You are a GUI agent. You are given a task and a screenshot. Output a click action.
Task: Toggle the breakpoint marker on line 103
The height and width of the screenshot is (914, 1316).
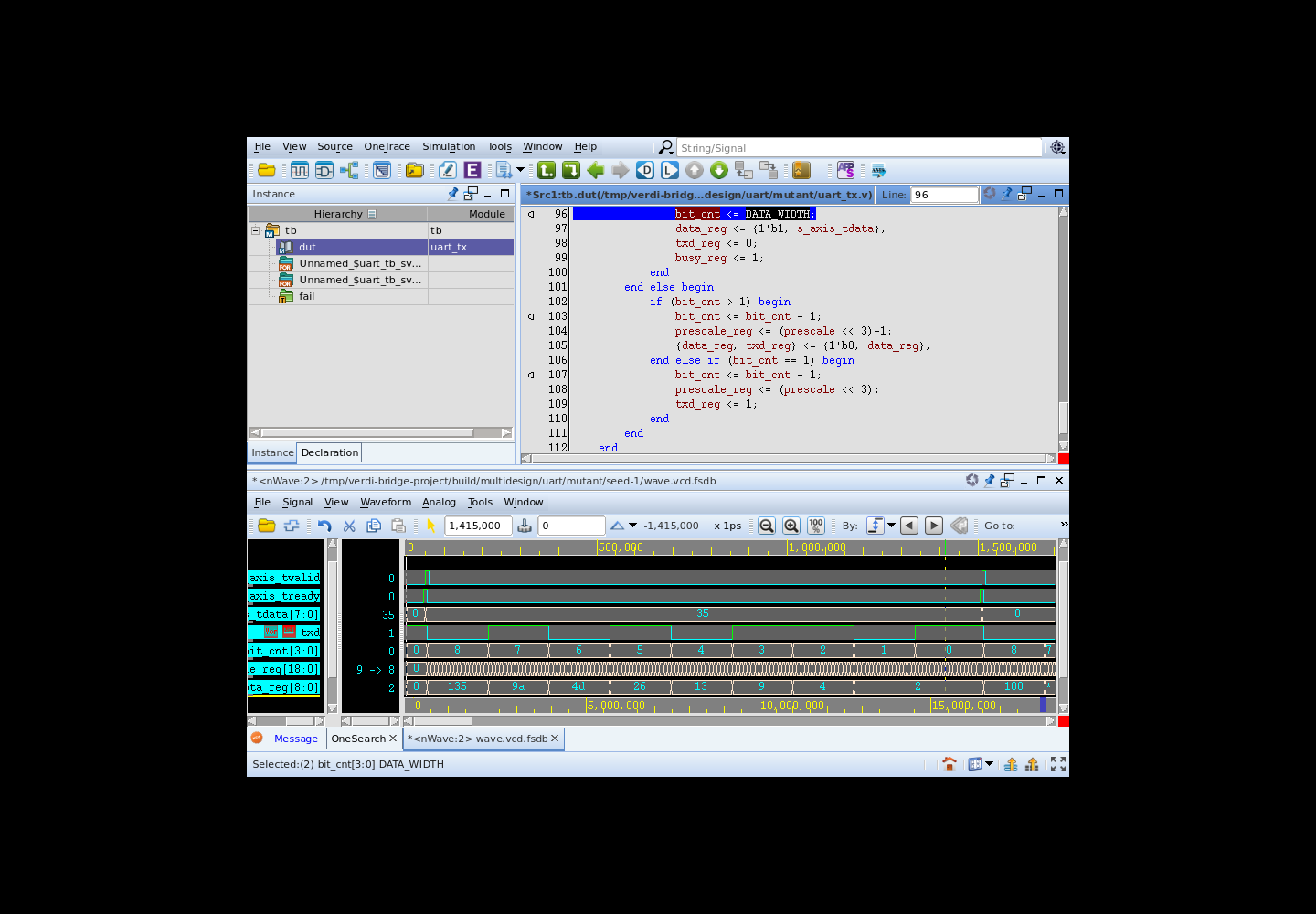point(531,316)
